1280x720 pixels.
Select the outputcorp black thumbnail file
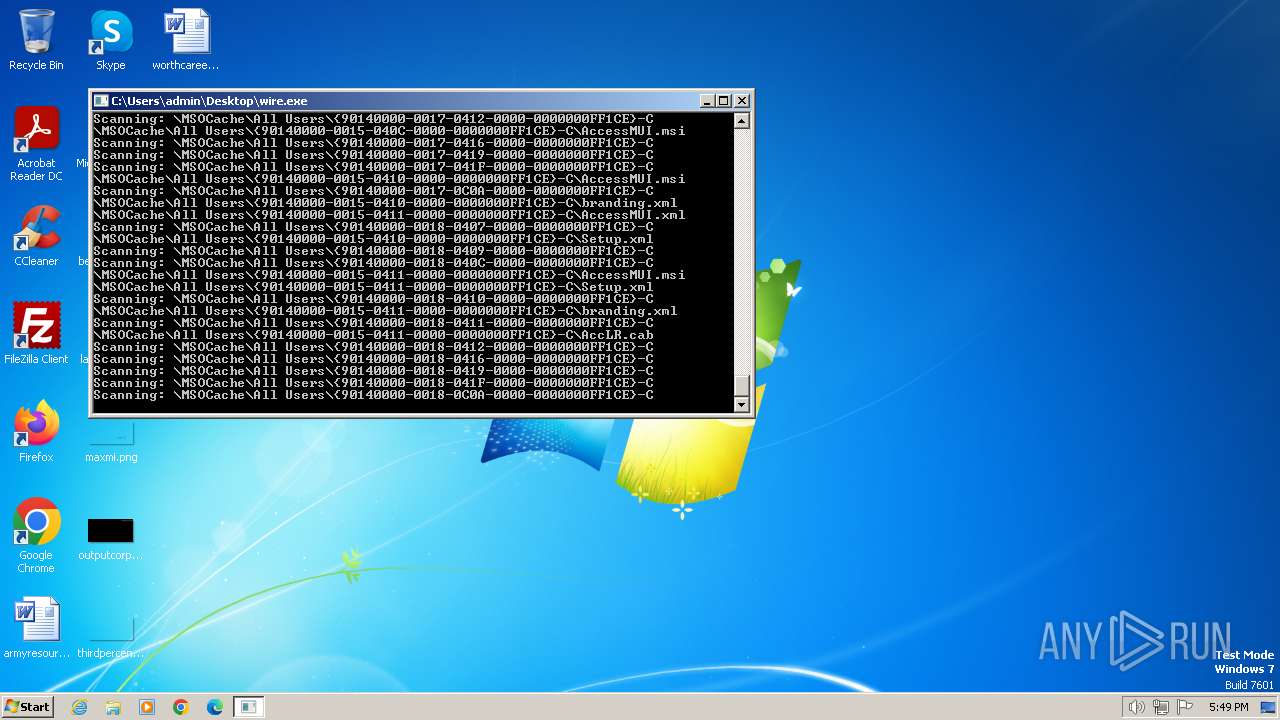click(x=110, y=539)
